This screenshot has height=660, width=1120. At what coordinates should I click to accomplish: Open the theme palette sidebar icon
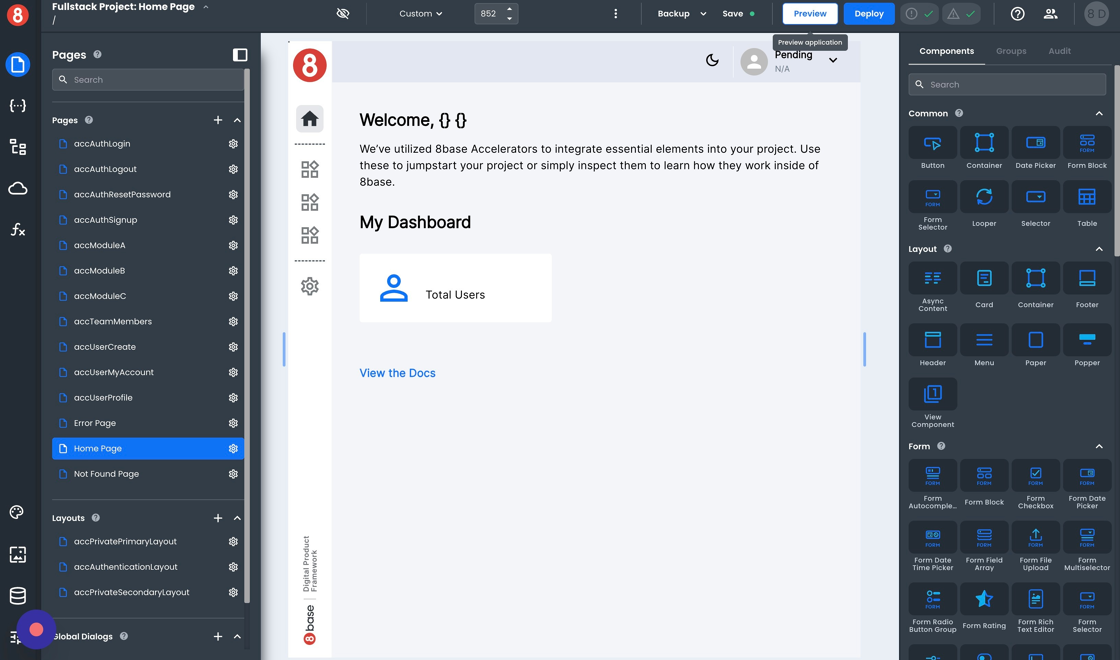tap(17, 512)
